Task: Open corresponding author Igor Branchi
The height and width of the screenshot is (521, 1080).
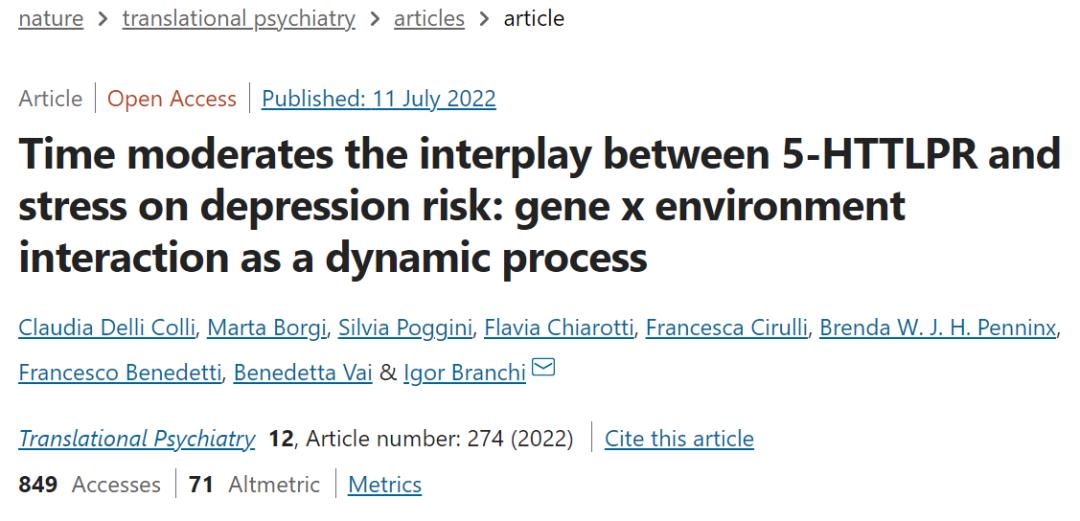Action: (x=464, y=373)
